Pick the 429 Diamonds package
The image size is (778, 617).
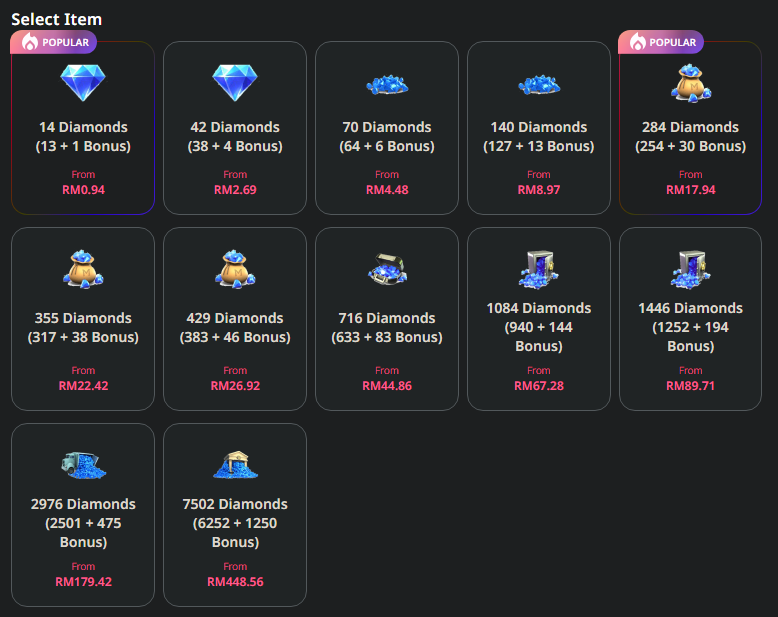pos(235,319)
